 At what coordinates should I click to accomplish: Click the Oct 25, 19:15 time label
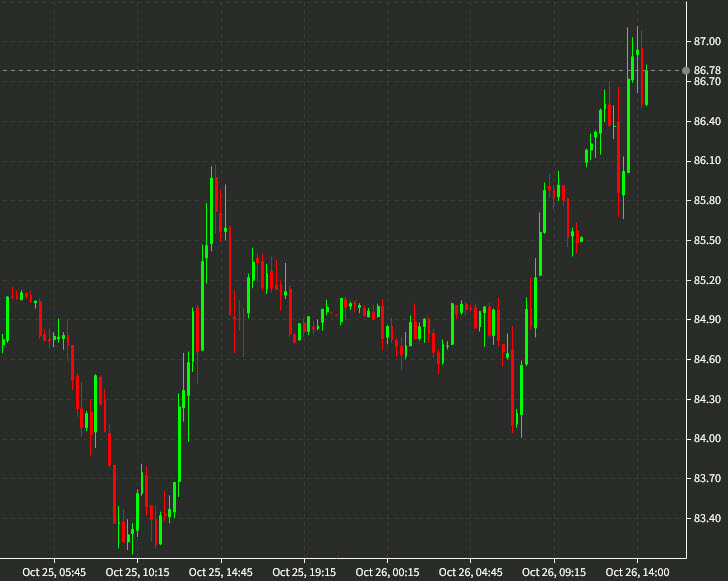(x=304, y=572)
